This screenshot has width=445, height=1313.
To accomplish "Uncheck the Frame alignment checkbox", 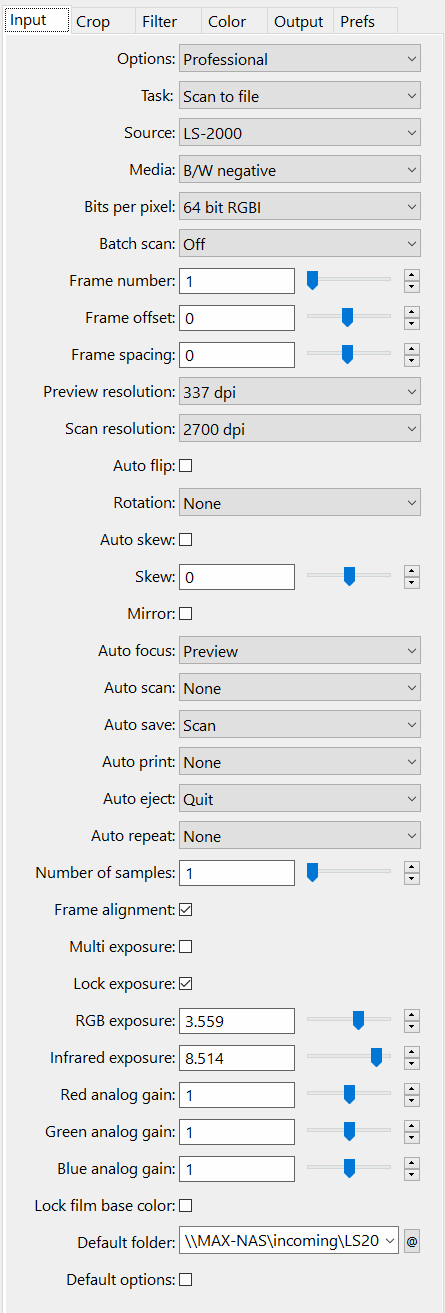I will point(185,910).
